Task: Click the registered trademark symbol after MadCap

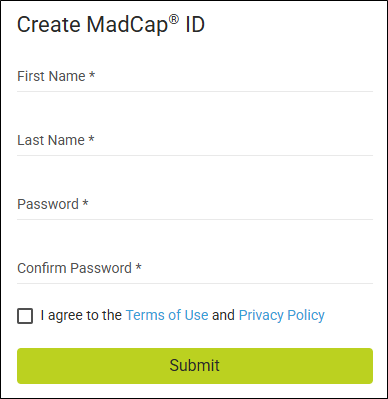Action: click(x=174, y=20)
